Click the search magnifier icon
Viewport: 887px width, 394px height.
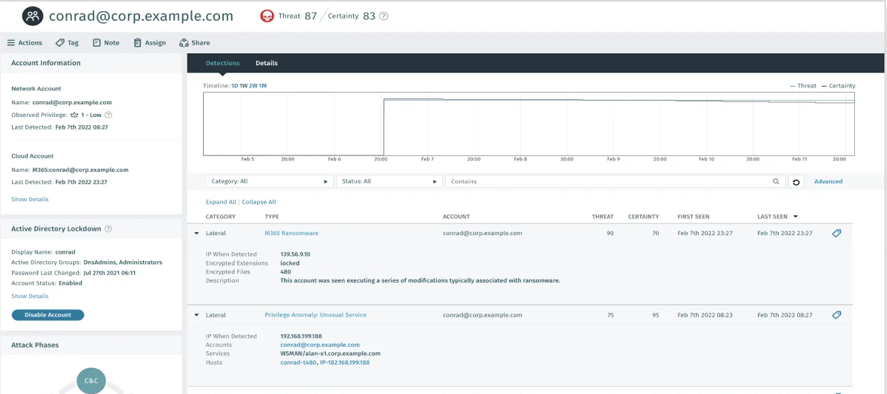coord(776,182)
